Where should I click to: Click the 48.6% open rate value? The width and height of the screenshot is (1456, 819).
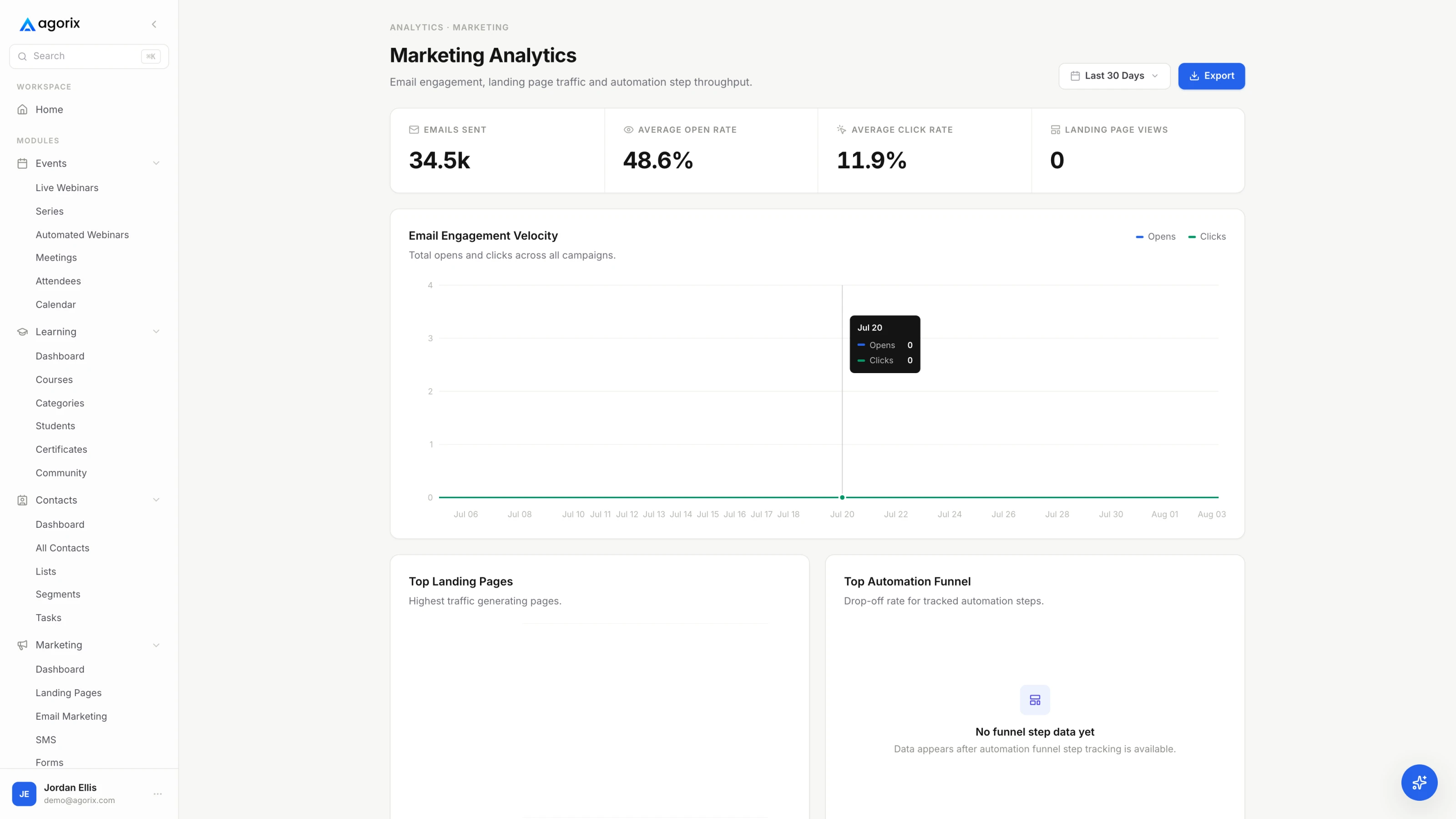pyautogui.click(x=658, y=160)
